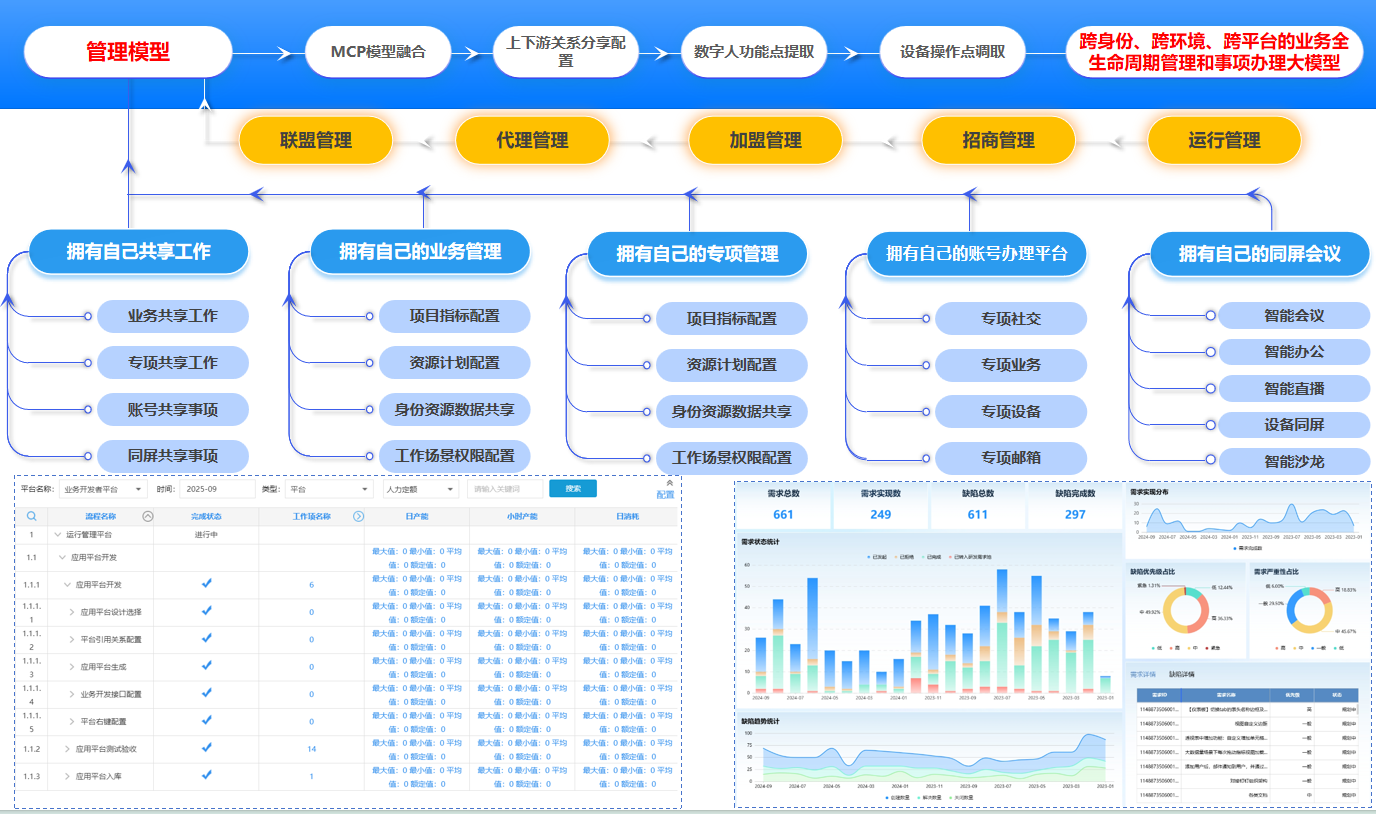The height and width of the screenshot is (814, 1376).
Task: Click the checkmark in the 应用平台设计选择 row
Action: pos(207,611)
